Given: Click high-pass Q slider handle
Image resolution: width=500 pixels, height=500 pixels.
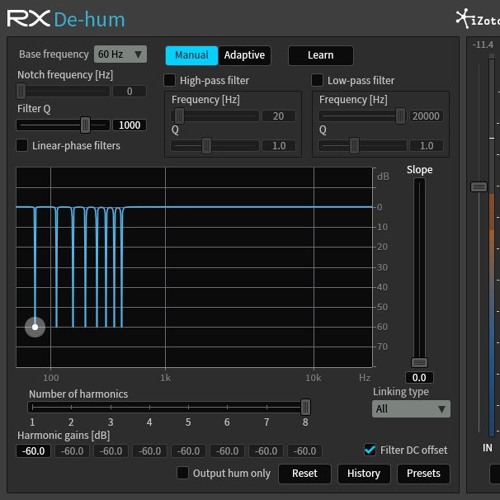Looking at the screenshot, I should tap(206, 146).
